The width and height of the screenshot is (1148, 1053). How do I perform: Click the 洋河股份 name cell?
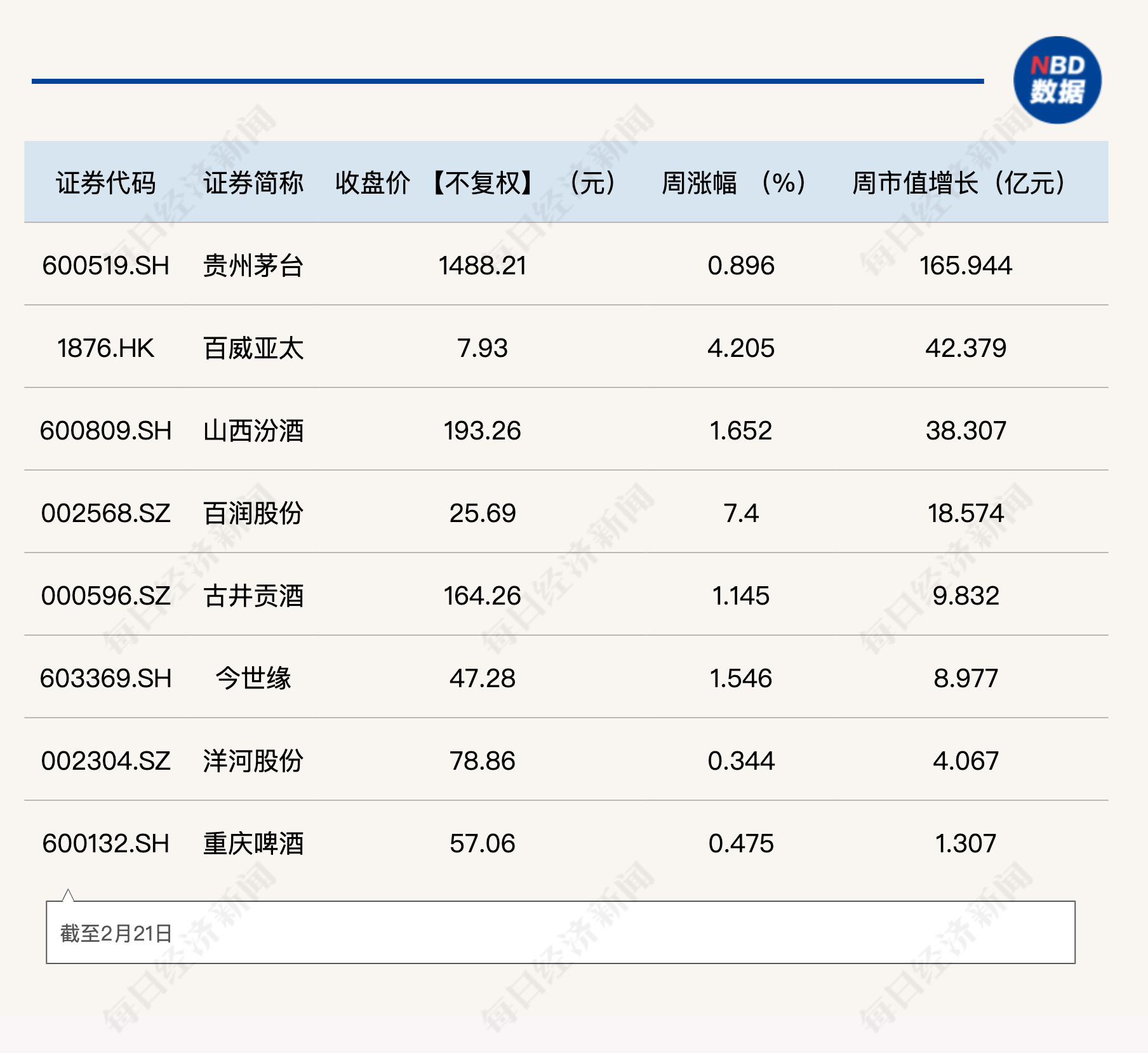(253, 761)
